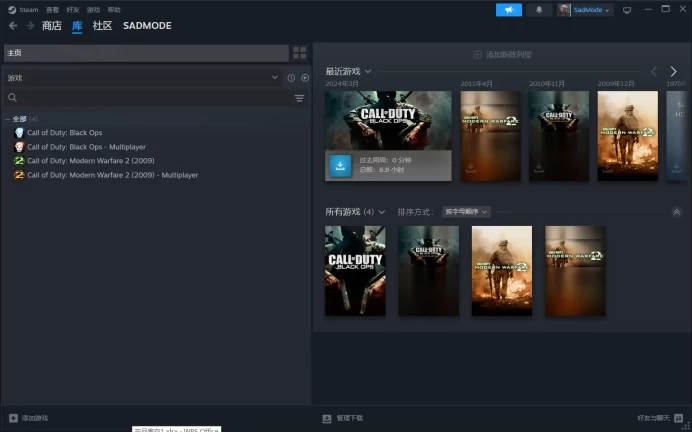Viewport: 692px width, 432px height.
Task: Open Black Ops cover in 所有游戏
Action: pyautogui.click(x=355, y=271)
